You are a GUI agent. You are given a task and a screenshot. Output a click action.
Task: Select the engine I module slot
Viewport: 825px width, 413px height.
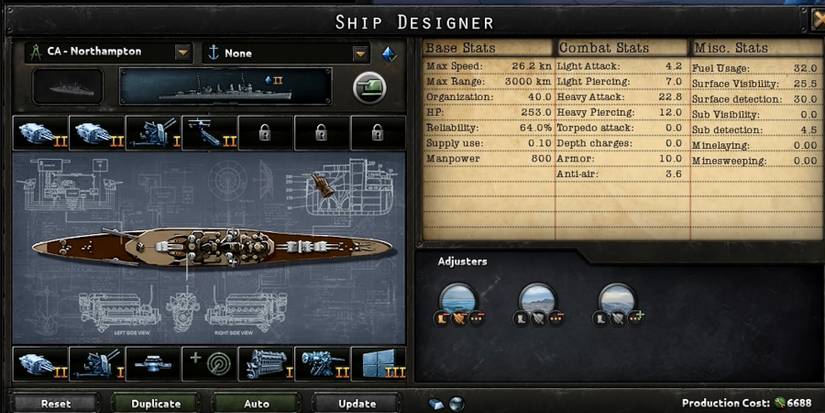[x=266, y=364]
